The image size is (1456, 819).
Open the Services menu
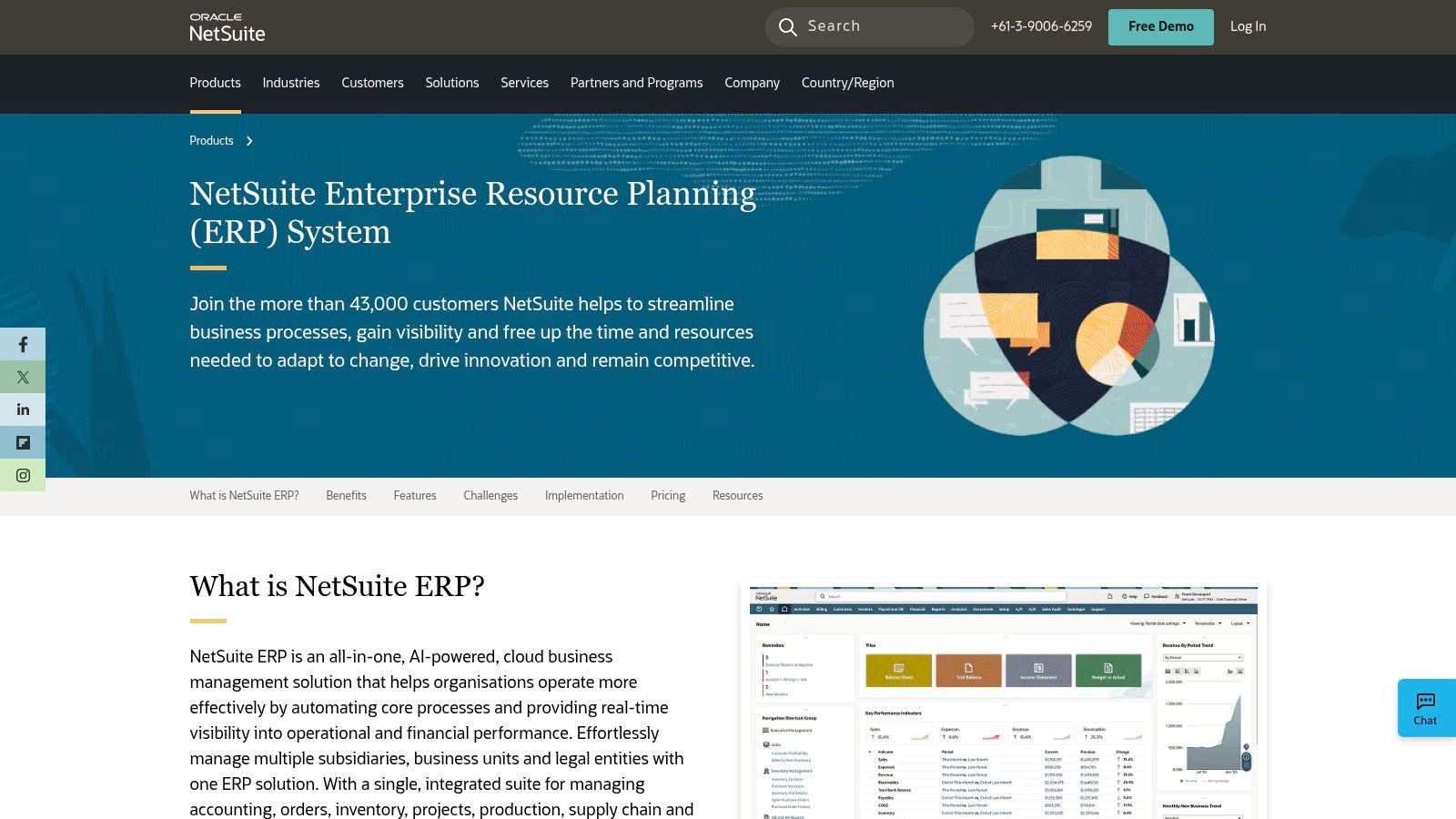524,83
